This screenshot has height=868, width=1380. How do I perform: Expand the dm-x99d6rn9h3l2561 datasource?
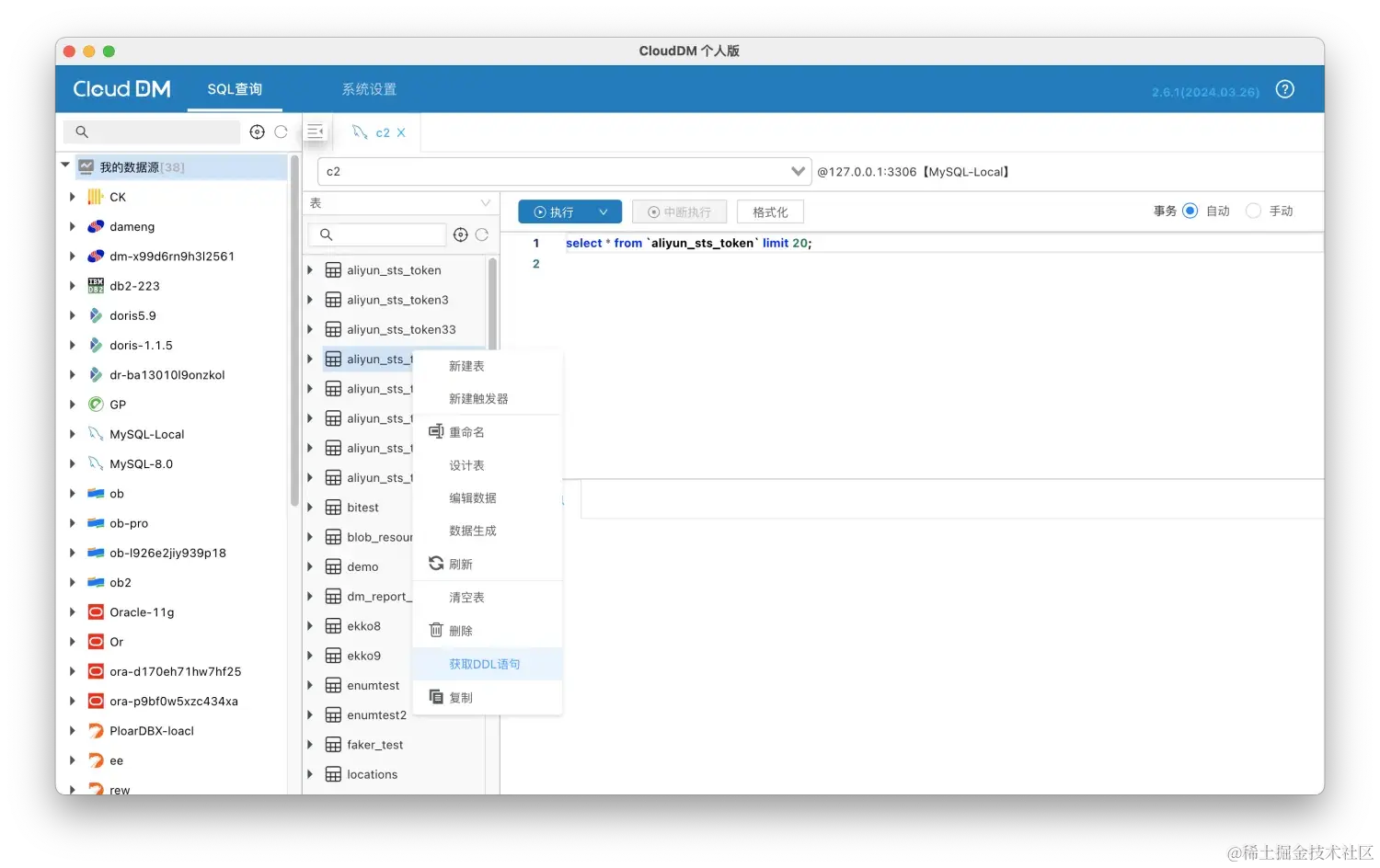click(x=73, y=257)
